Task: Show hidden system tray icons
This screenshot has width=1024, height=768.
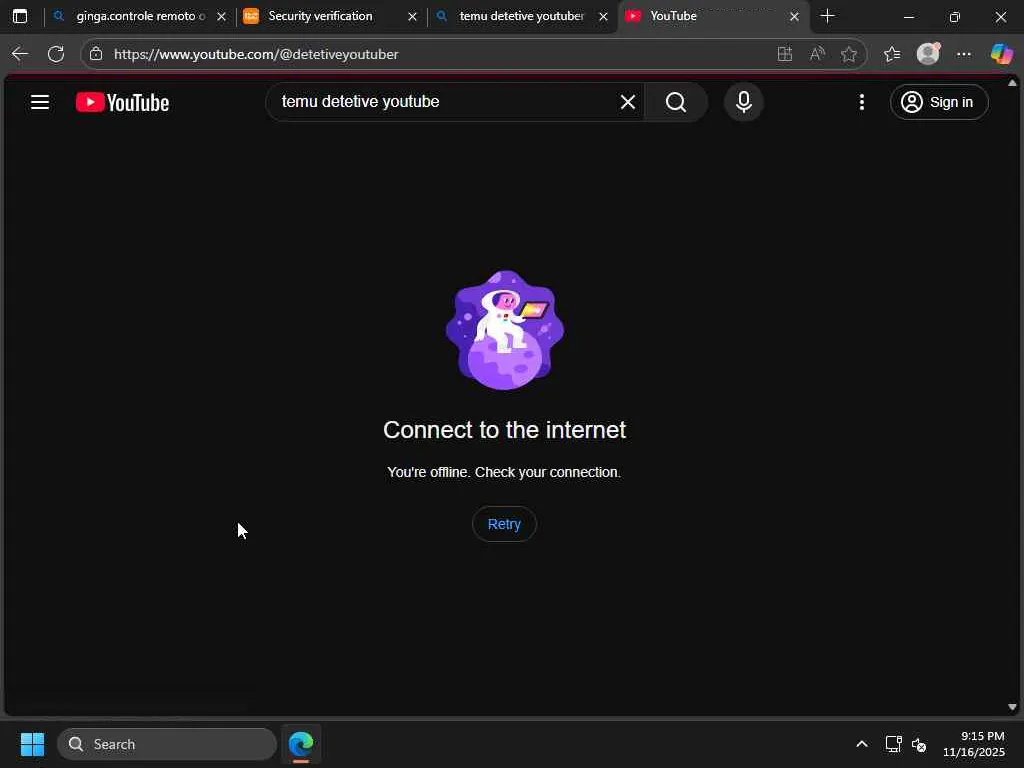Action: coord(861,744)
